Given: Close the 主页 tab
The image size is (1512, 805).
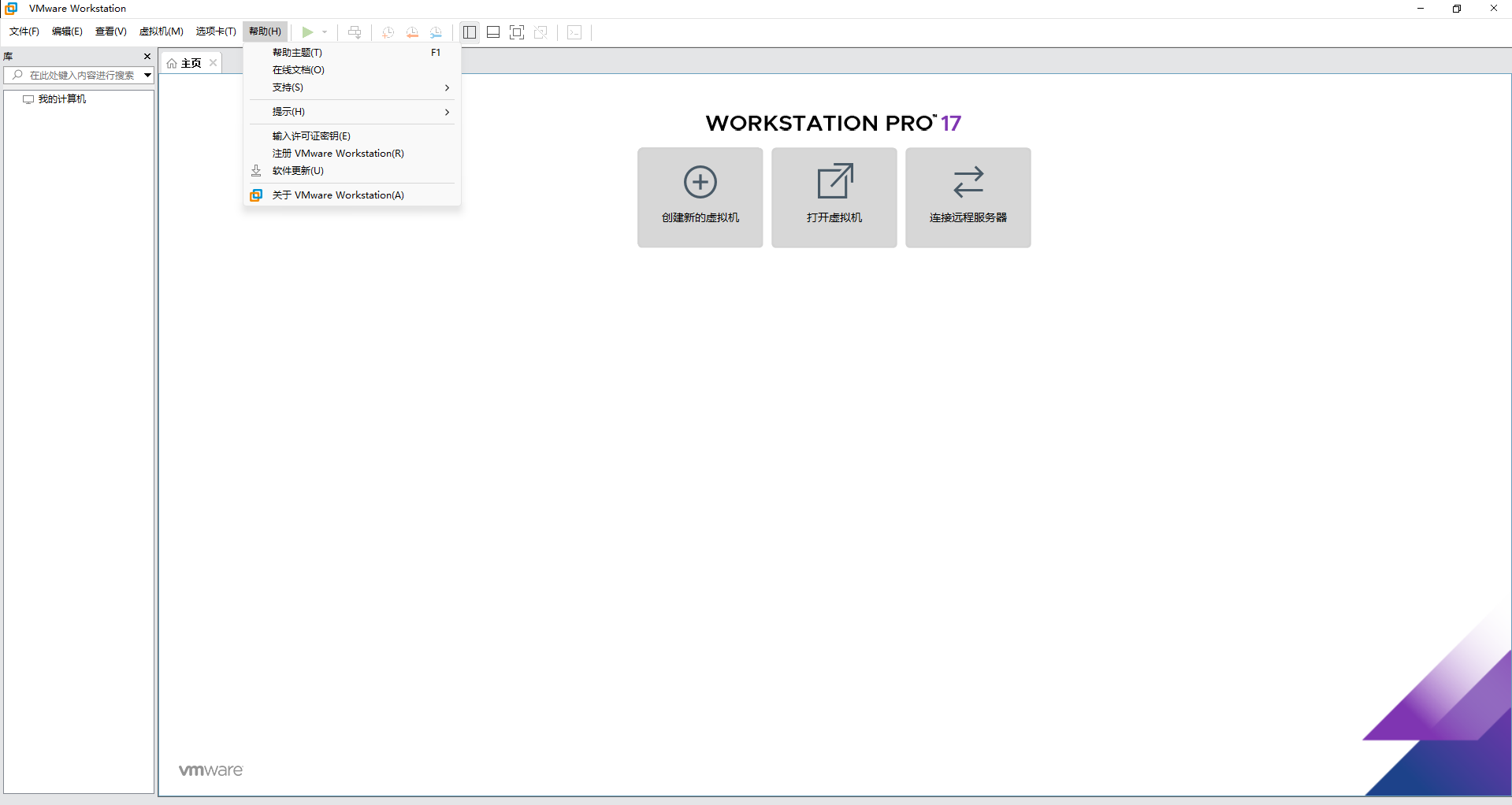Looking at the screenshot, I should [213, 63].
